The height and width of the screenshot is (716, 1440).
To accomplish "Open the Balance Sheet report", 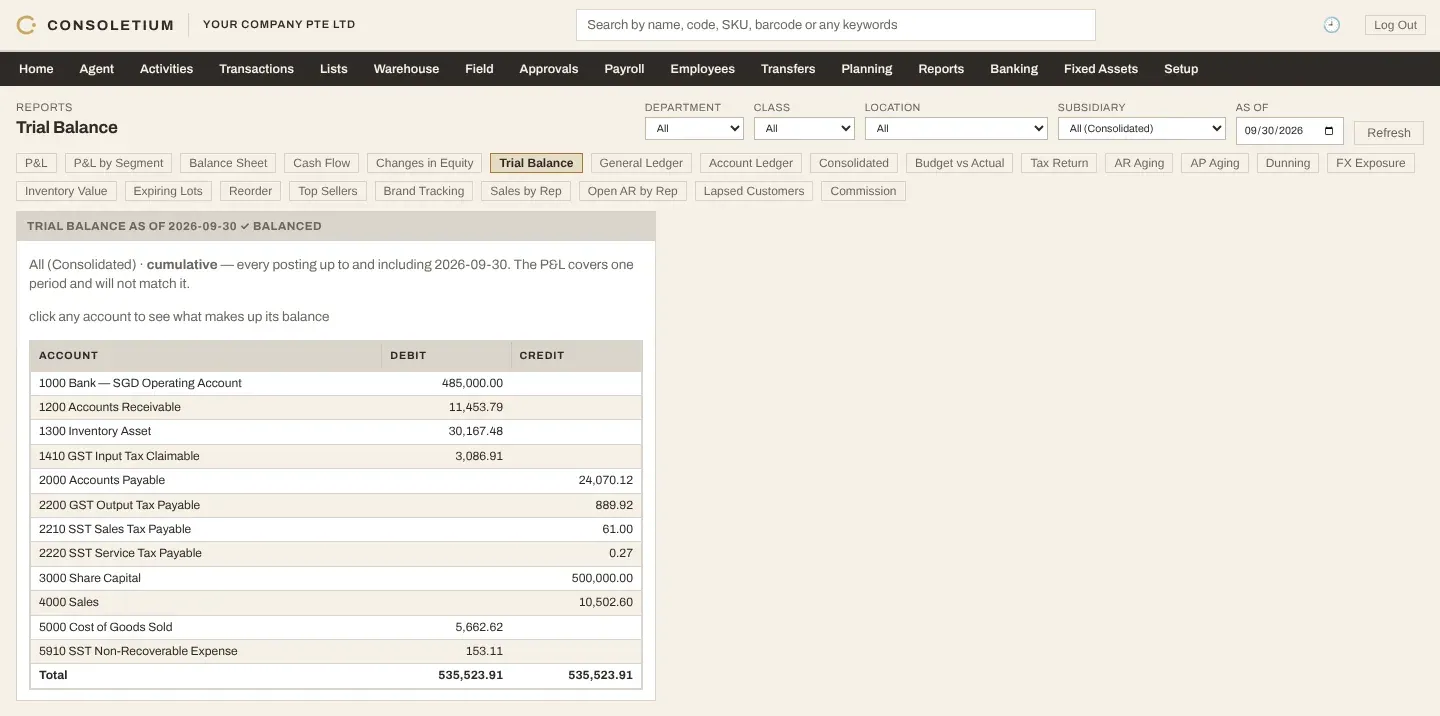I will pyautogui.click(x=228, y=163).
